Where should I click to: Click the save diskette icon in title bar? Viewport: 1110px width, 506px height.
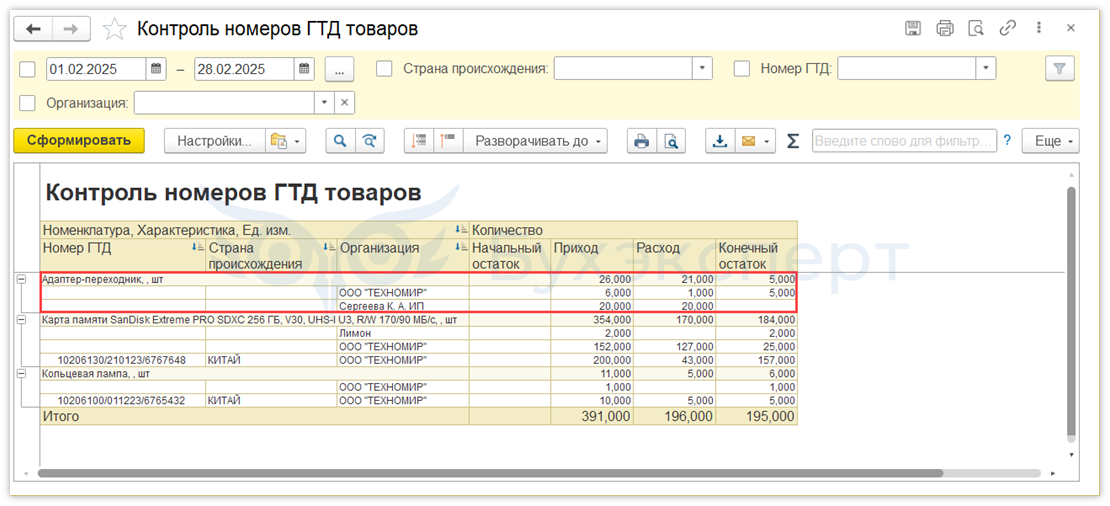[x=913, y=29]
